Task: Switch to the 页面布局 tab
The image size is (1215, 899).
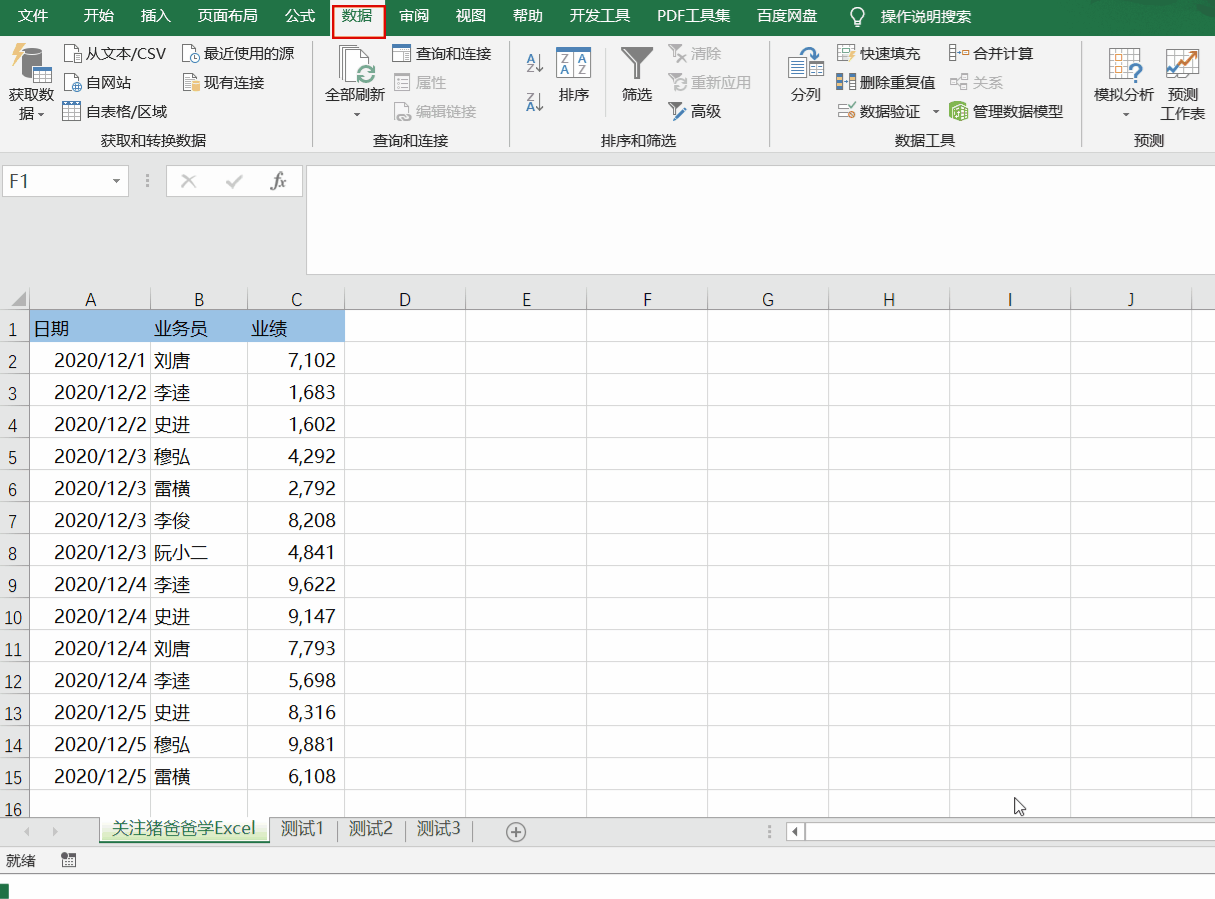Action: pyautogui.click(x=227, y=16)
